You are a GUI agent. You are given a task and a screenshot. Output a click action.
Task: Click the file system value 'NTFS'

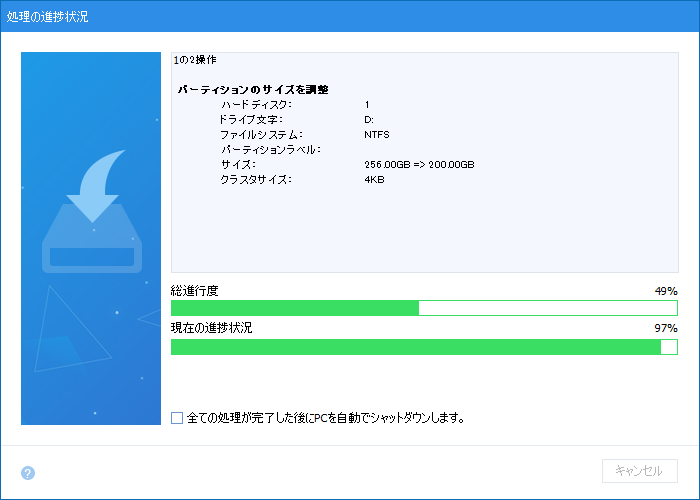(377, 134)
